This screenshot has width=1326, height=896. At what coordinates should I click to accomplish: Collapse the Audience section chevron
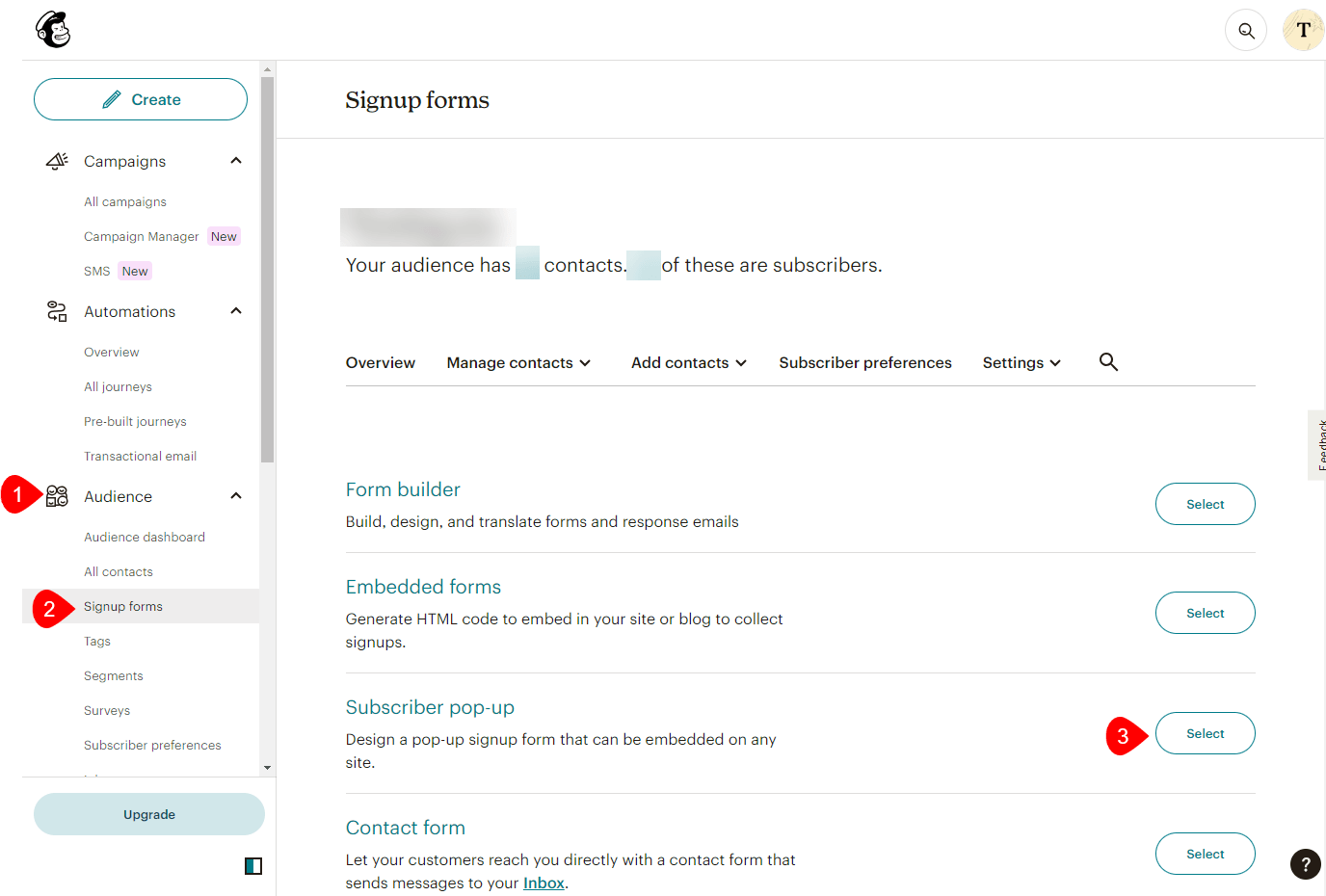[236, 496]
